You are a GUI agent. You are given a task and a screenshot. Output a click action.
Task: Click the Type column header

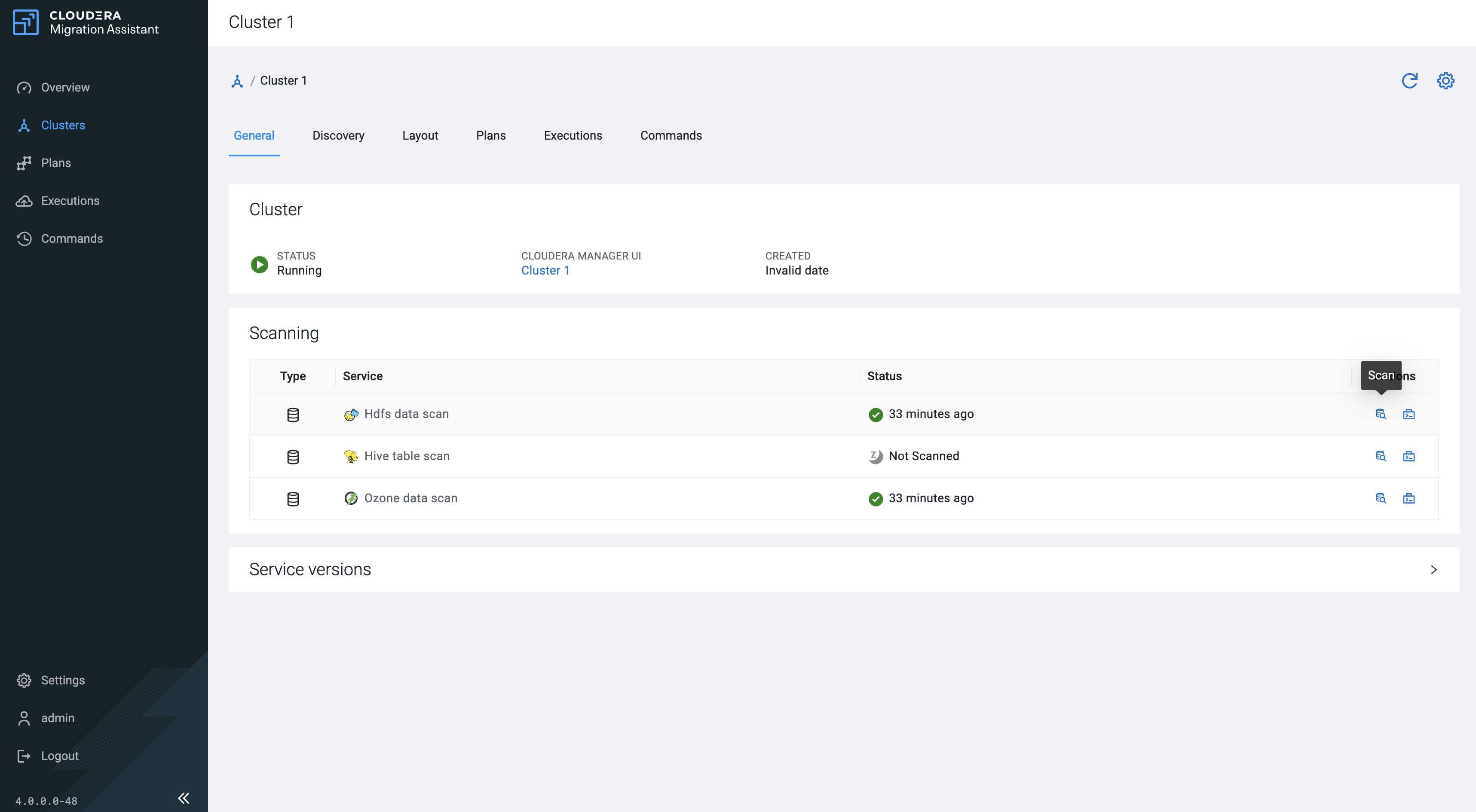pos(293,376)
